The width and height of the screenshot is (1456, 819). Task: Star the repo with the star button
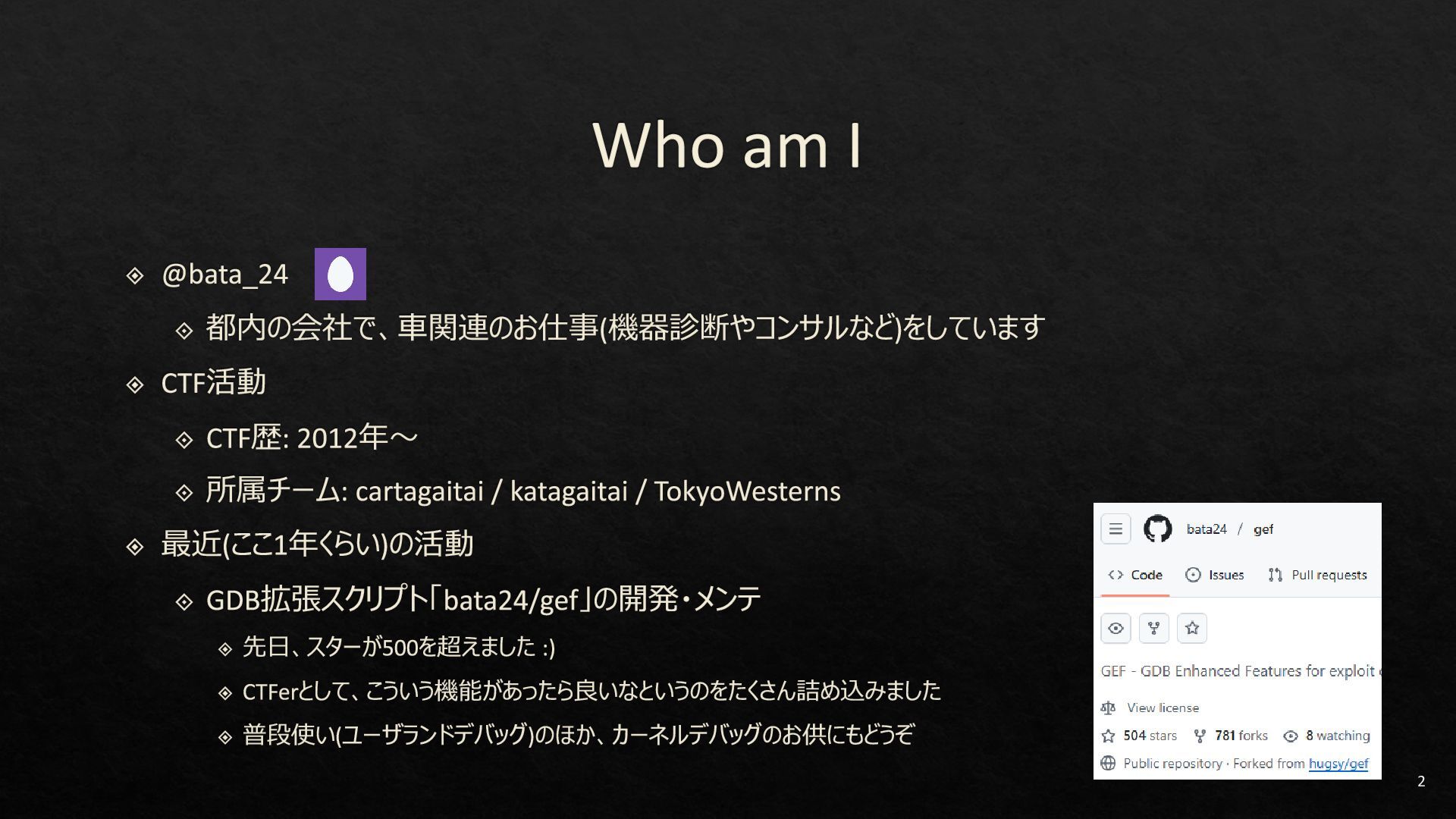point(1192,628)
